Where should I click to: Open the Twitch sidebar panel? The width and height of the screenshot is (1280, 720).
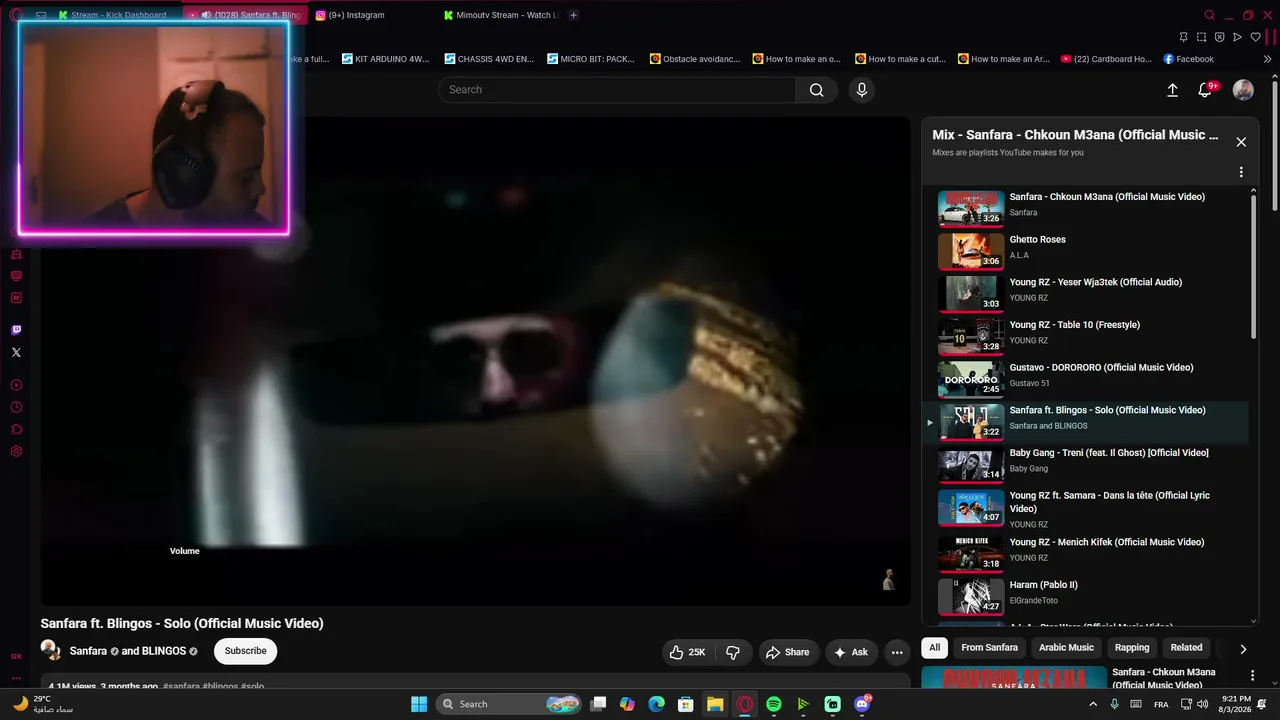click(x=16, y=330)
